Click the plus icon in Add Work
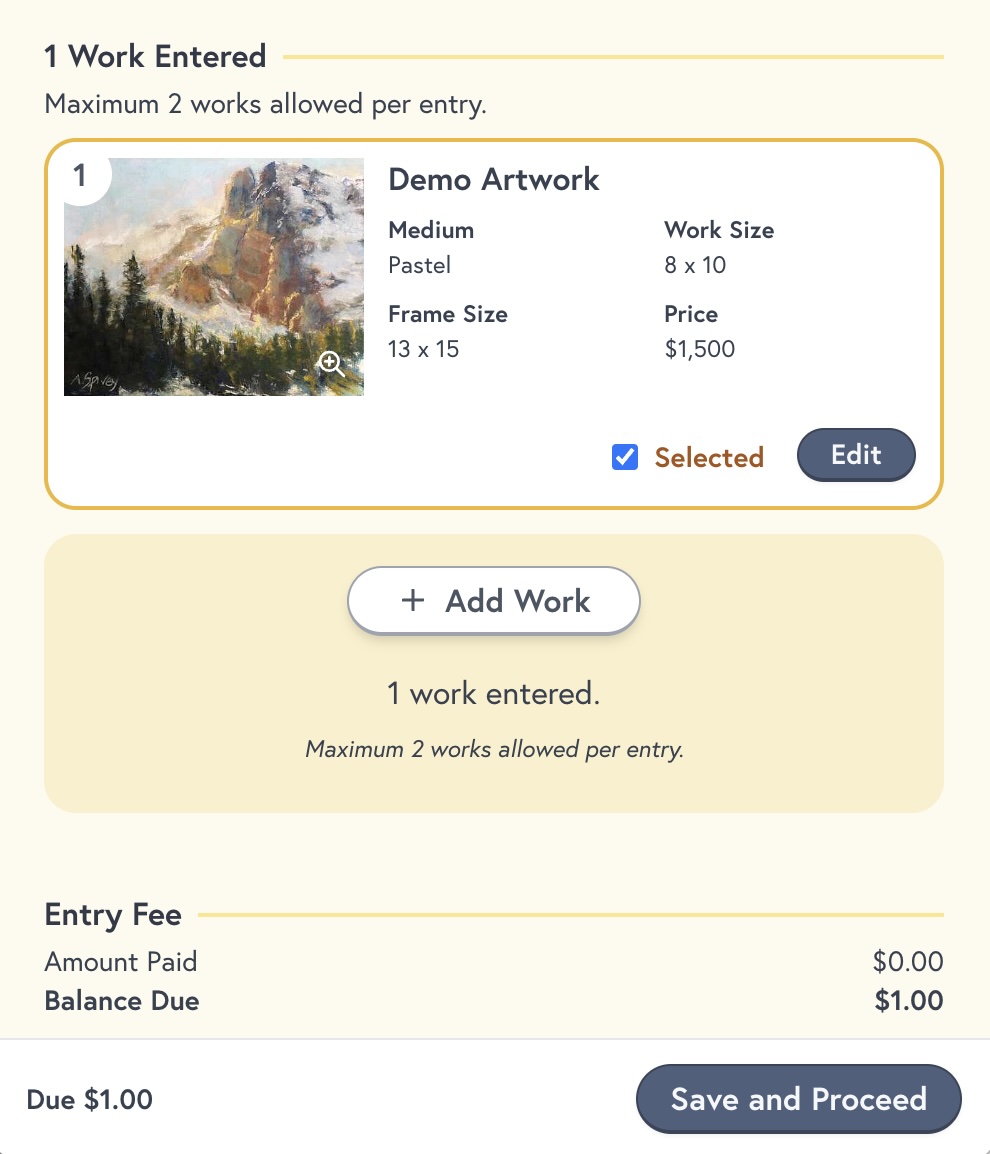The width and height of the screenshot is (990, 1154). (413, 601)
